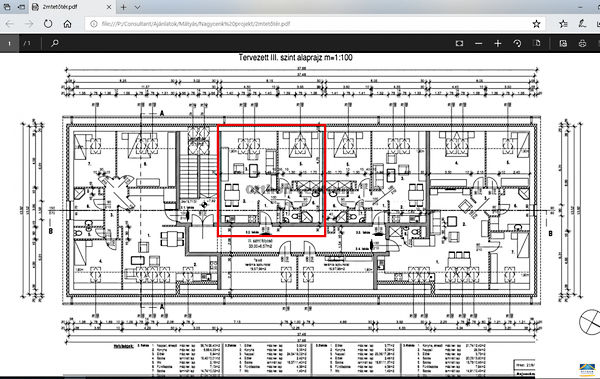Viewport: 600px width, 379px height.
Task: Click the fit to page icon
Action: [459, 43]
